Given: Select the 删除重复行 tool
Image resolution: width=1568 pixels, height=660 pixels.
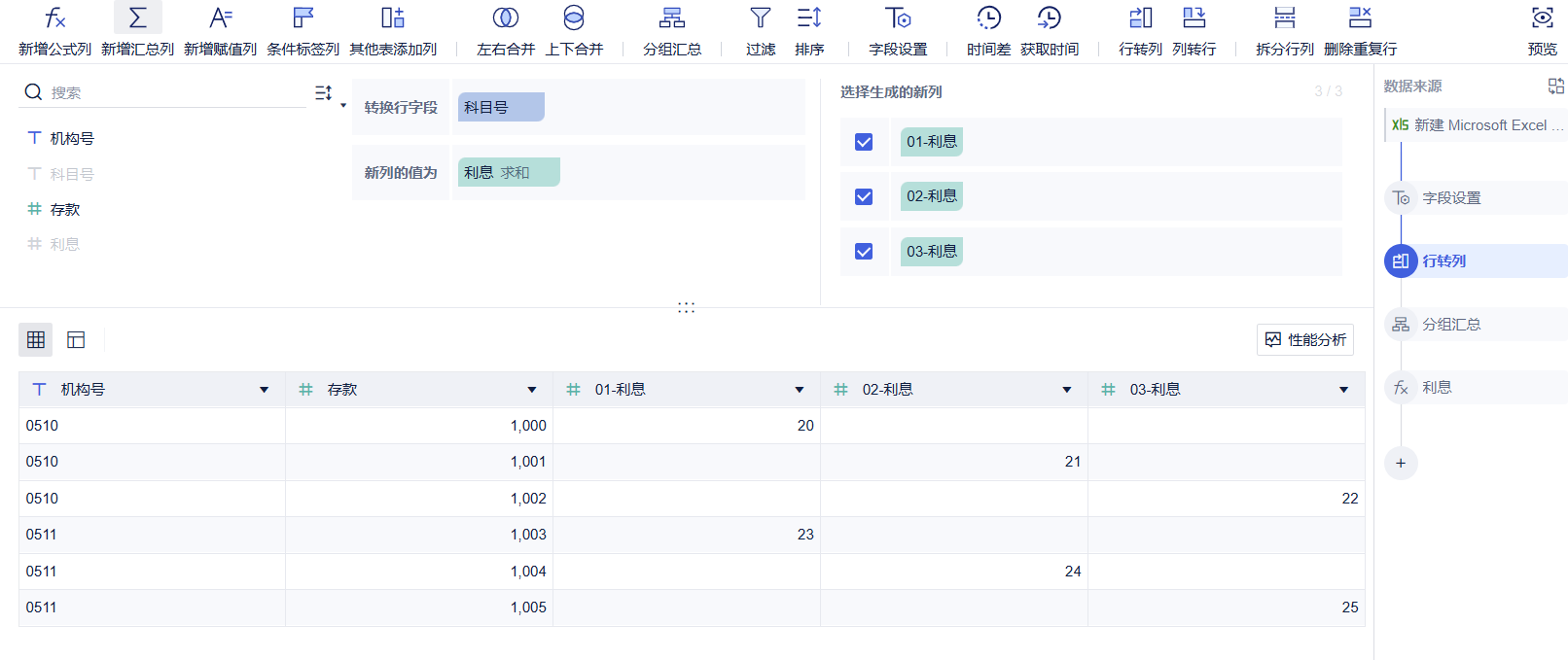Looking at the screenshot, I should point(1360,18).
